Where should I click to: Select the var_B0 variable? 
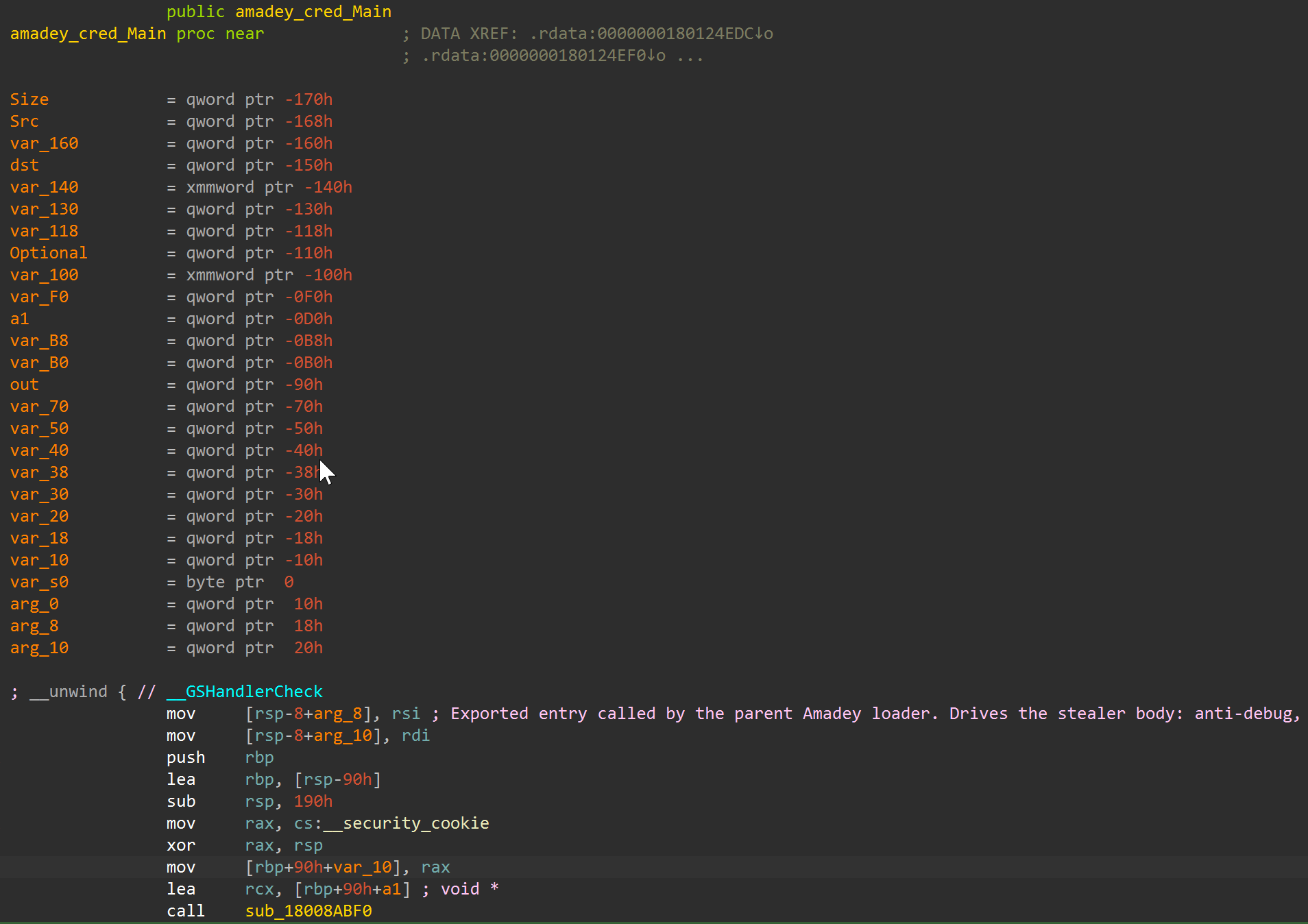pos(40,363)
